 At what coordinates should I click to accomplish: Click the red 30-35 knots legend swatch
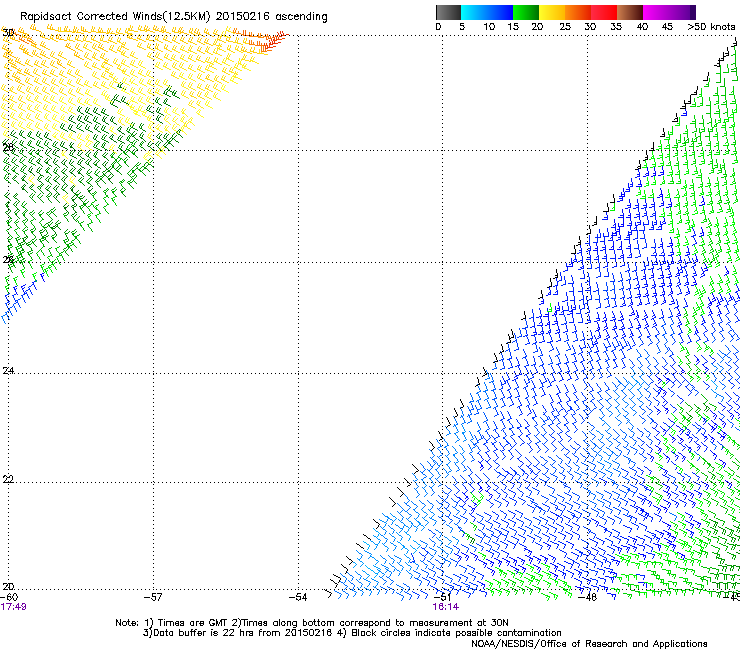coord(604,12)
